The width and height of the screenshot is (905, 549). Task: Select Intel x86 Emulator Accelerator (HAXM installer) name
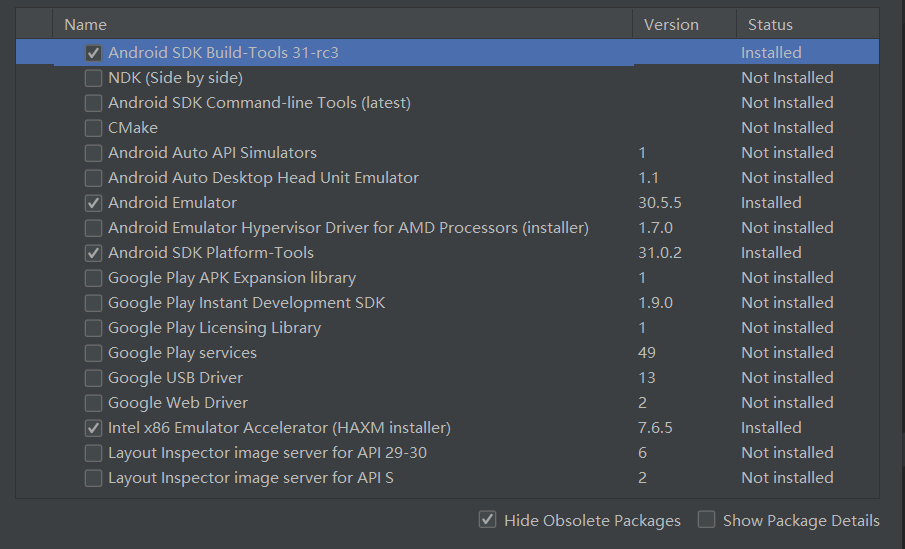[x=279, y=428]
